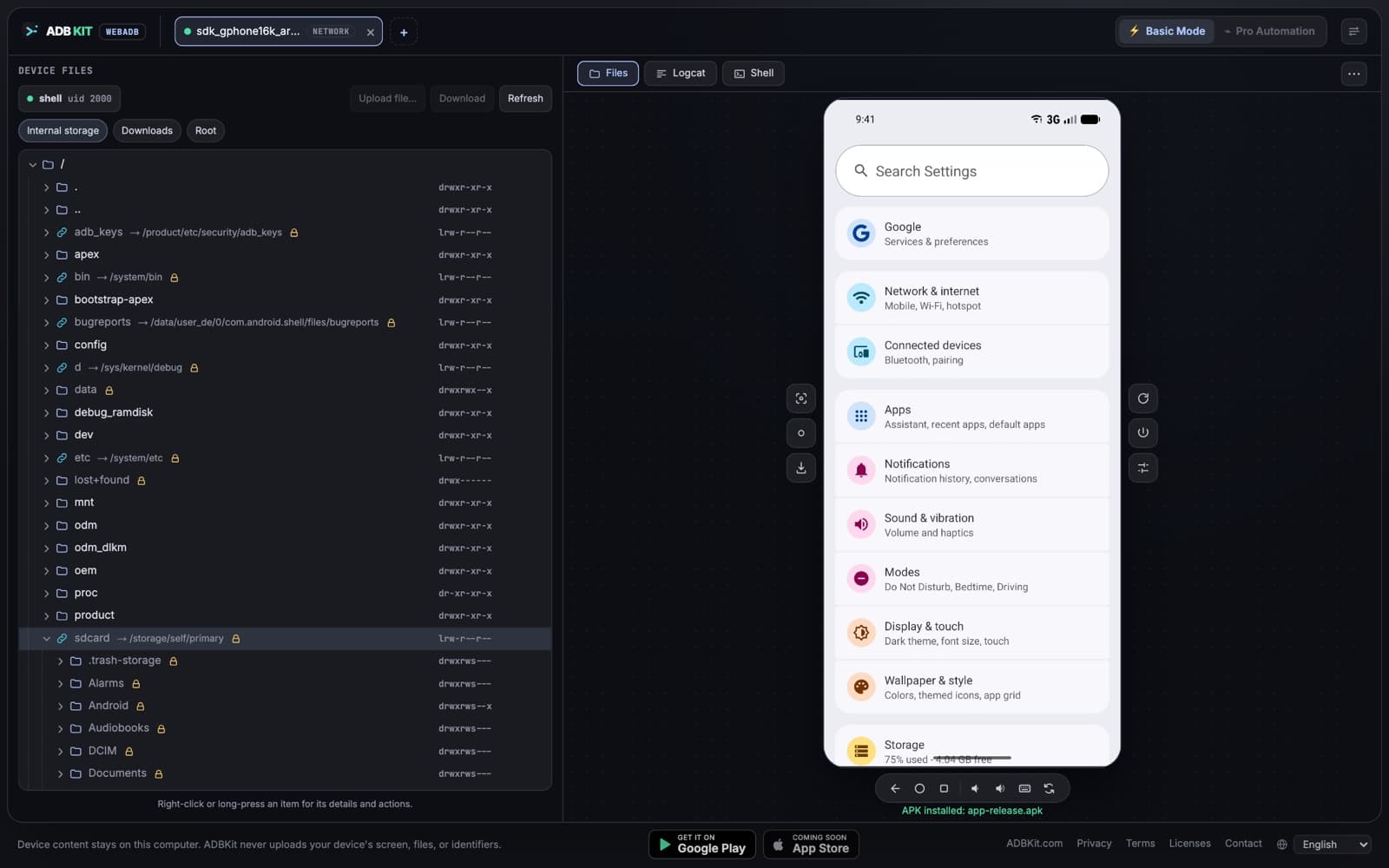
Task: Select the Root storage filter
Action: click(x=206, y=131)
